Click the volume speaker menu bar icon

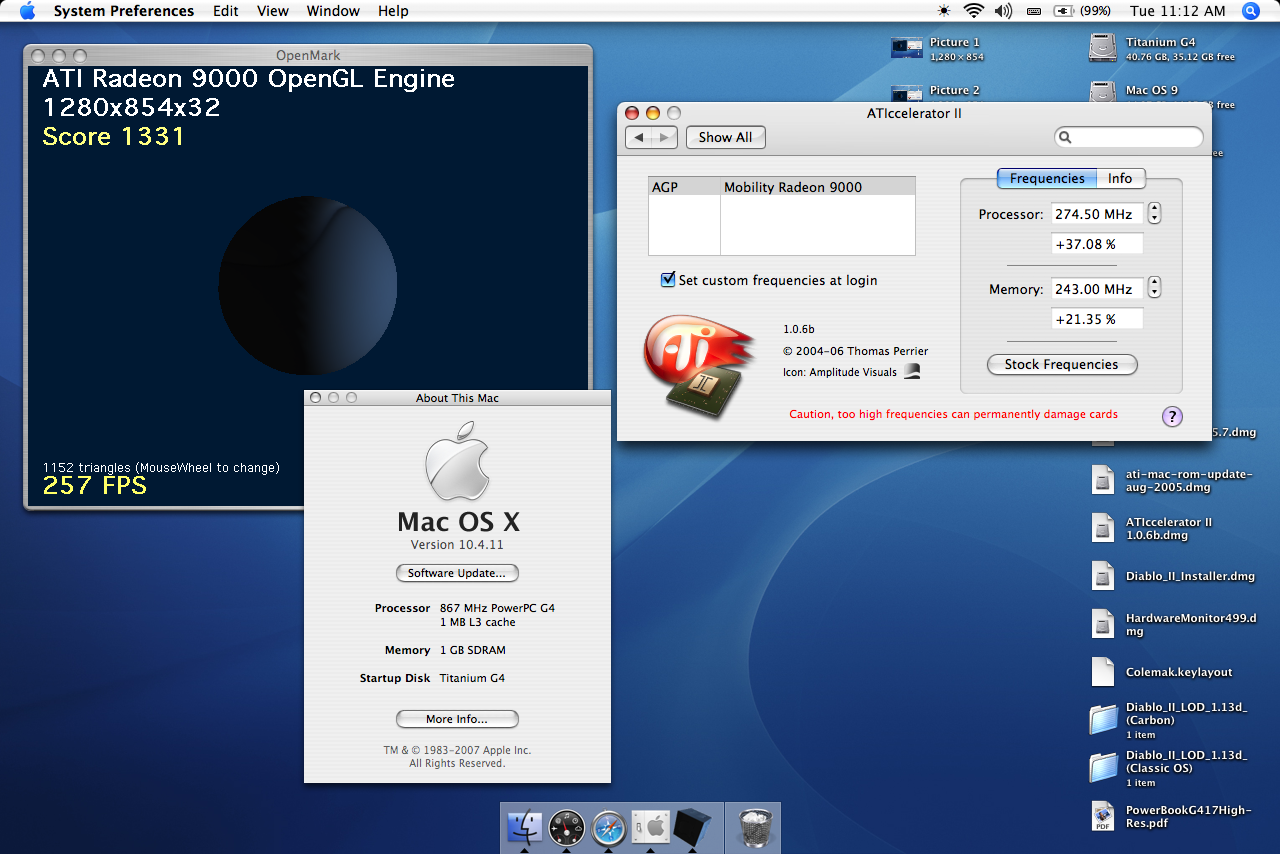click(1003, 11)
